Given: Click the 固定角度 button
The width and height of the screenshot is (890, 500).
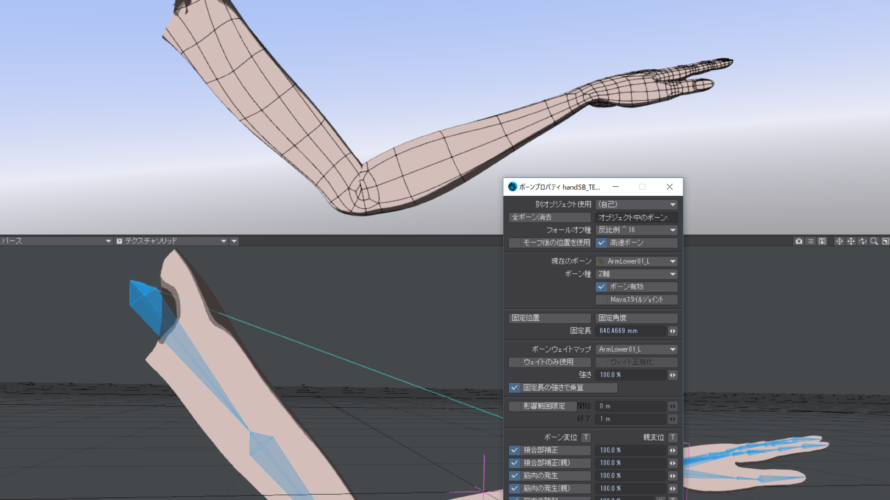Looking at the screenshot, I should (x=636, y=318).
